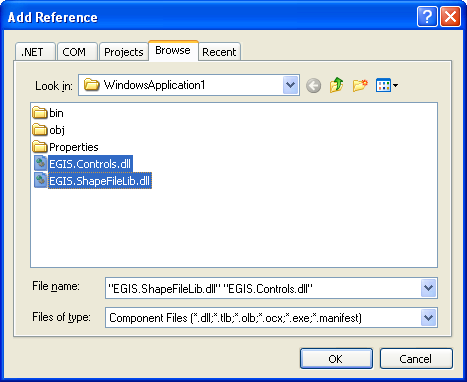
Task: Expand the Files of type dropdown
Action: [x=428, y=317]
